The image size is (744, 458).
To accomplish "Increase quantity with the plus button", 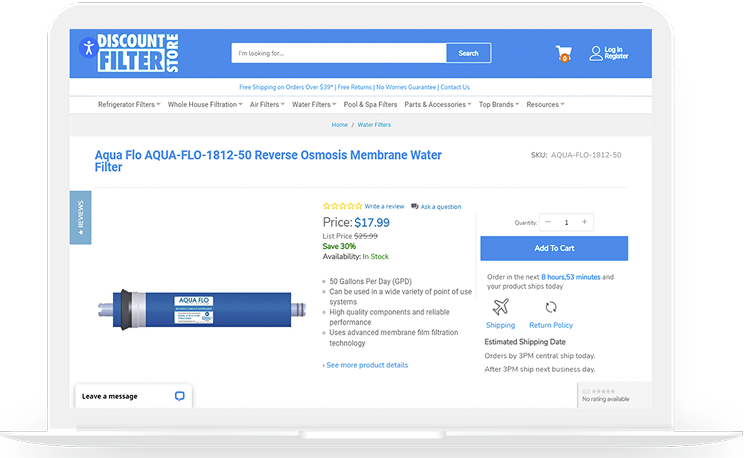I will 585,222.
